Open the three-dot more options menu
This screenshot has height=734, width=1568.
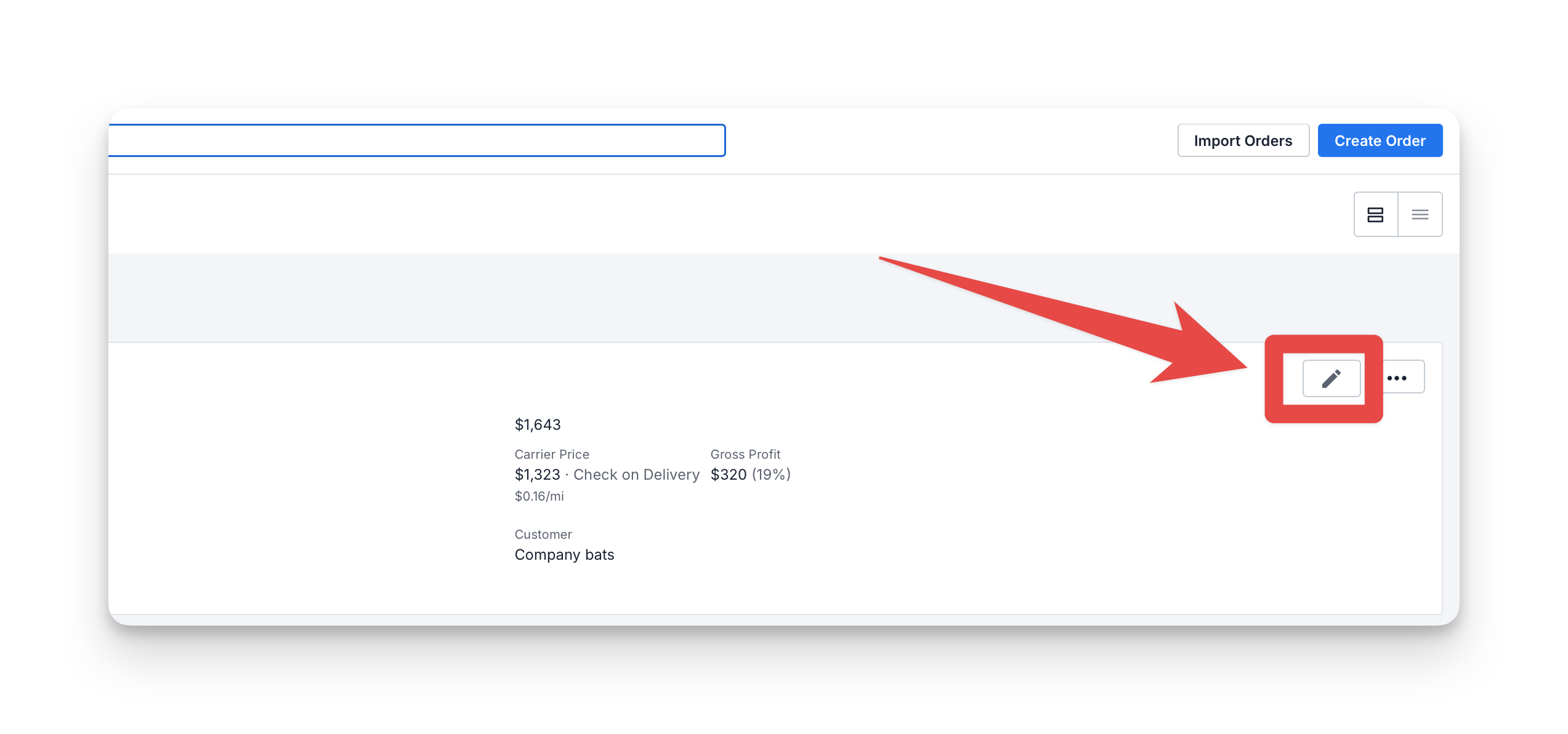[x=1397, y=377]
